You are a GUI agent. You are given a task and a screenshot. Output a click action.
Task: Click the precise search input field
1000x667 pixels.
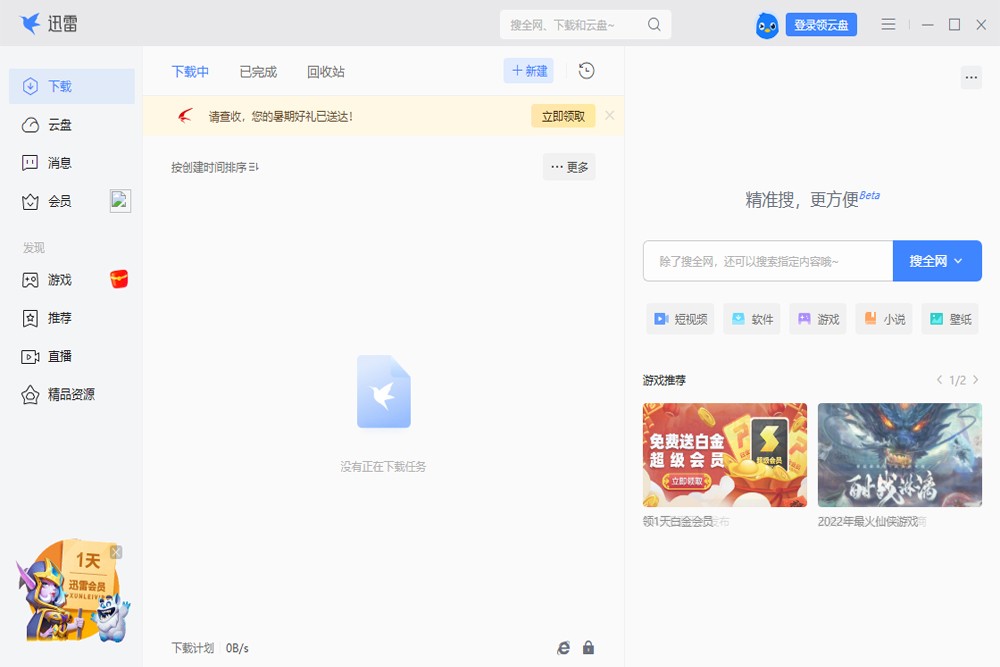coord(768,261)
